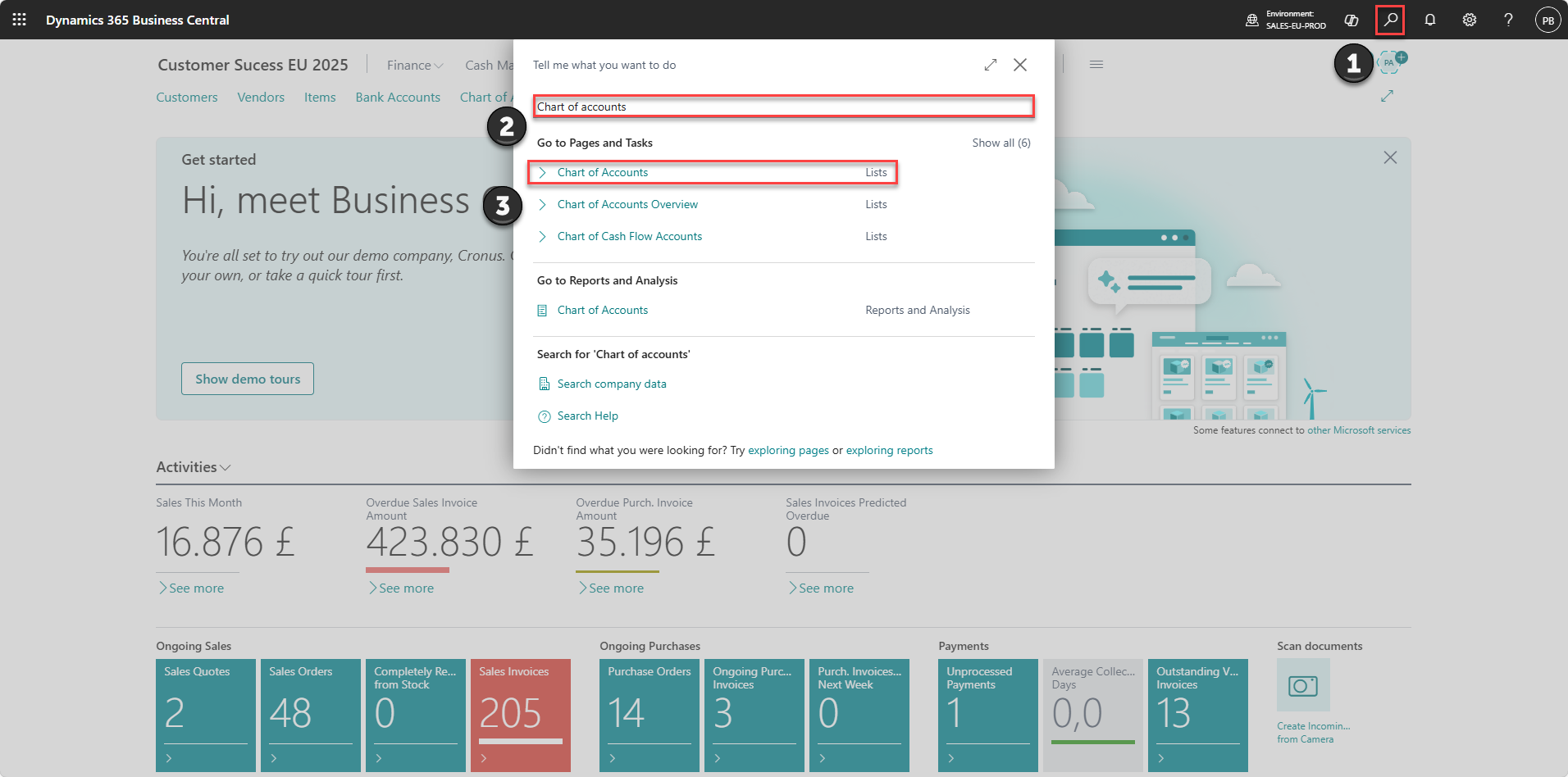Expand the Finance menu dropdown
This screenshot has height=777, width=1568.
[415, 65]
